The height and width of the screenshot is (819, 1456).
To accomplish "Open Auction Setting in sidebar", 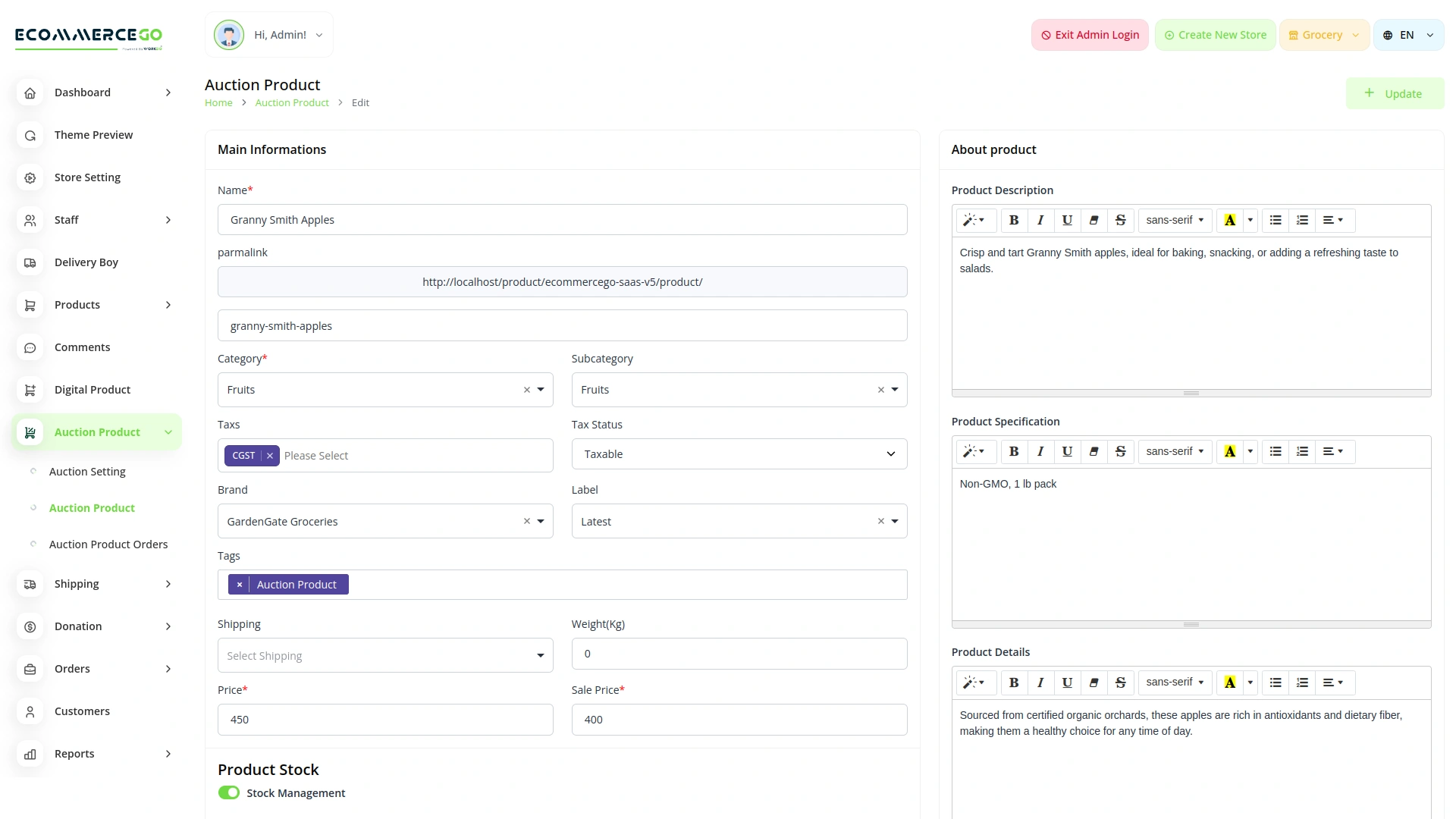I will 87,472.
